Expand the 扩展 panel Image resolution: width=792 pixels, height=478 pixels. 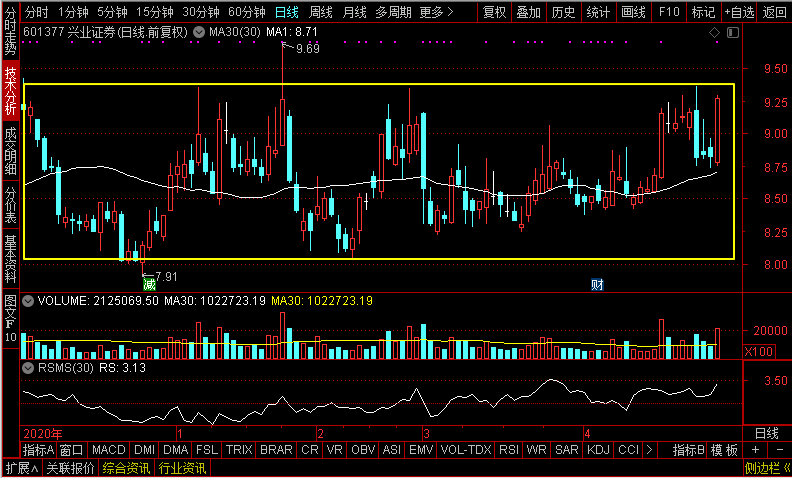point(22,468)
